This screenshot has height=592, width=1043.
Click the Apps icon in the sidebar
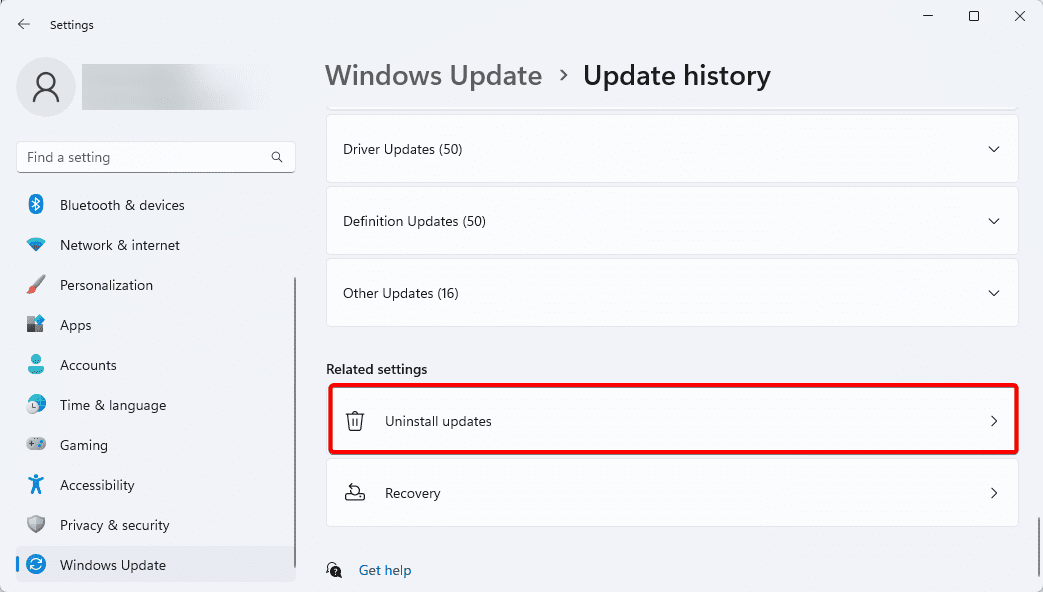click(x=36, y=325)
